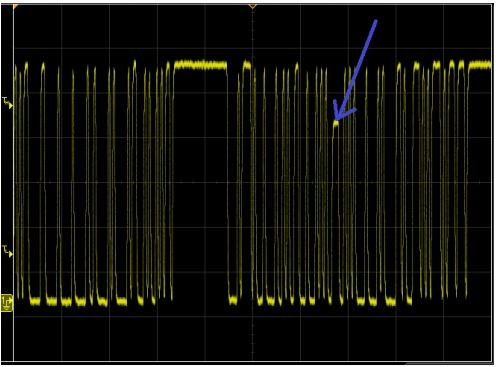This screenshot has width=498, height=367.
Task: Select the runt pulse peak under the arrow
Action: tap(336, 124)
